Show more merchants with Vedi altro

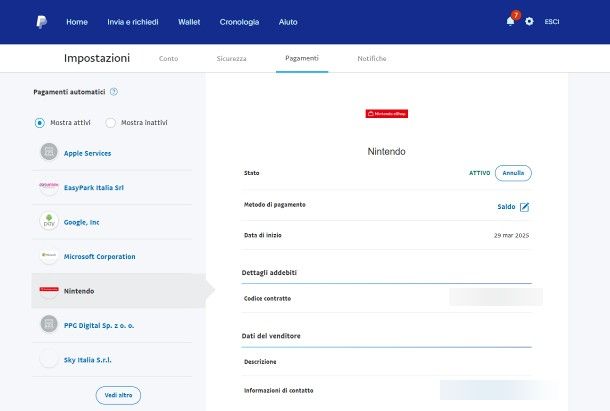[x=118, y=395]
